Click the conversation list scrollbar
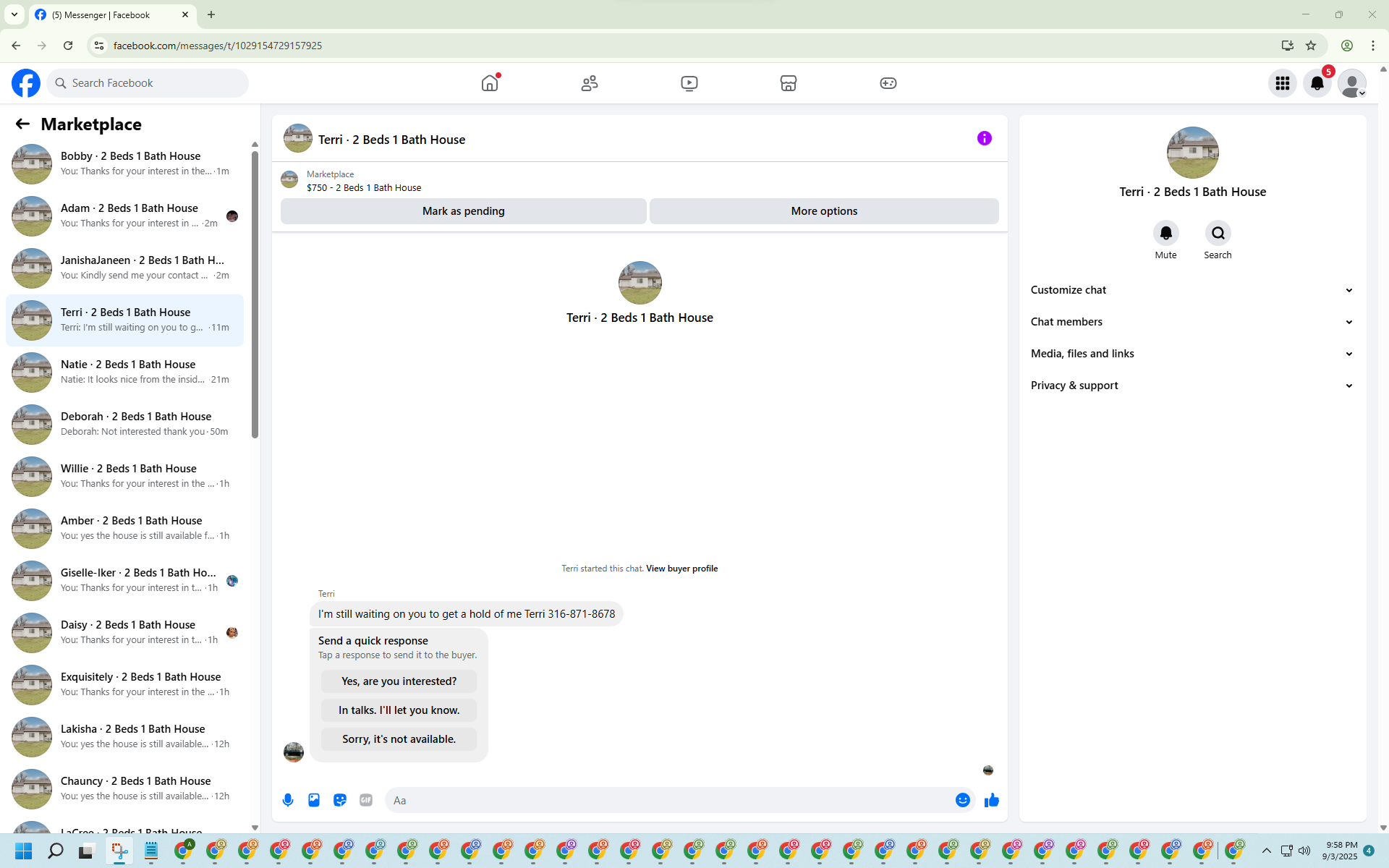This screenshot has height=868, width=1389. pyautogui.click(x=255, y=294)
